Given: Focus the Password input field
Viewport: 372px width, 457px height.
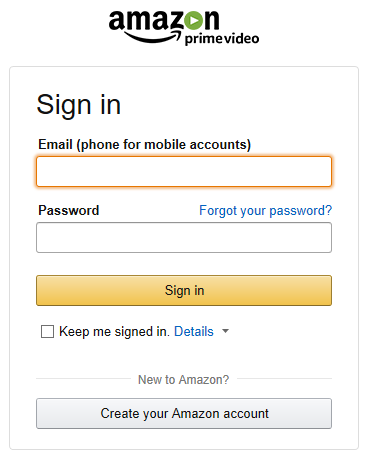Looking at the screenshot, I should (184, 237).
